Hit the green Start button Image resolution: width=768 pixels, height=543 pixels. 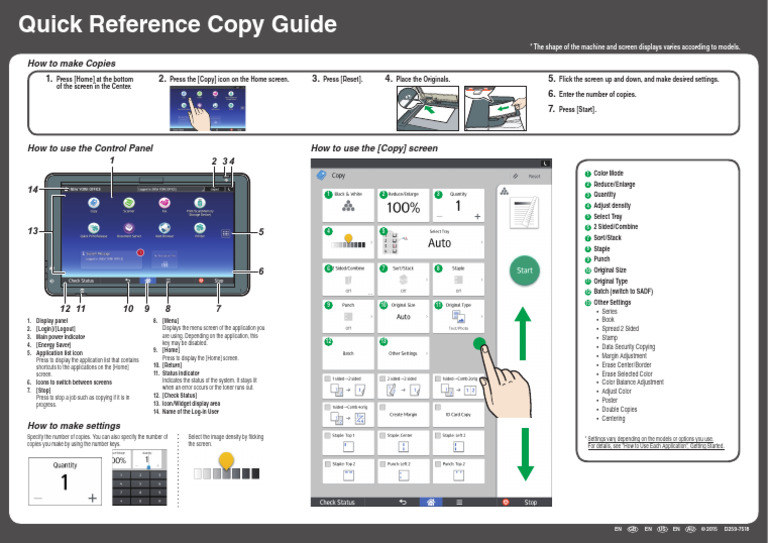(x=524, y=270)
